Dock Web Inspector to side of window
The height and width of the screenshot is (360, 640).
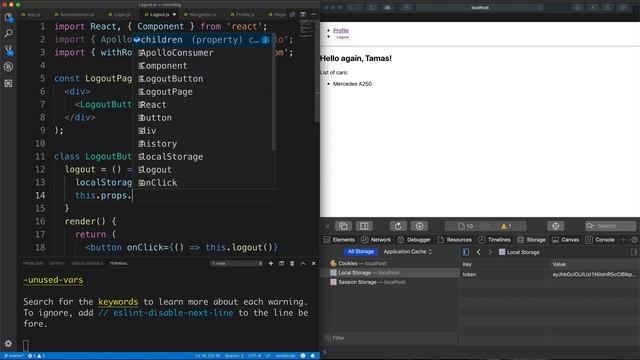click(364, 226)
